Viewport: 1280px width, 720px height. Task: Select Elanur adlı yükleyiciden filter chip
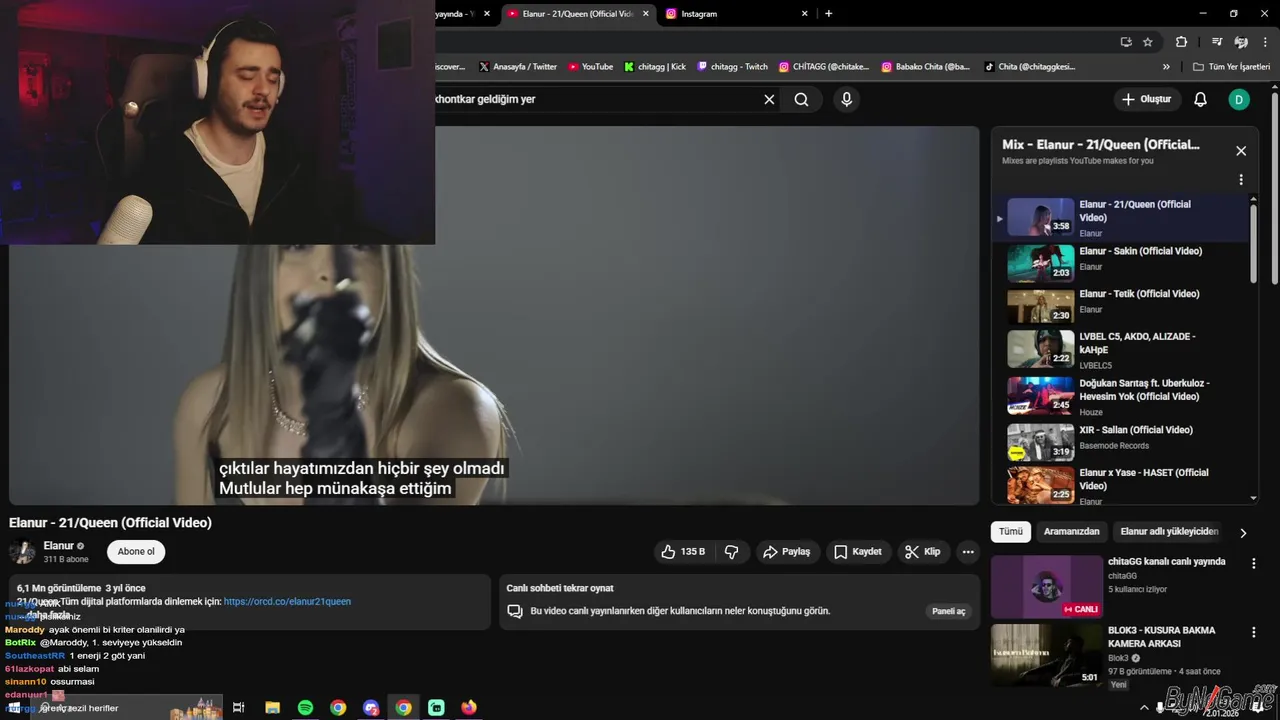pos(1169,532)
